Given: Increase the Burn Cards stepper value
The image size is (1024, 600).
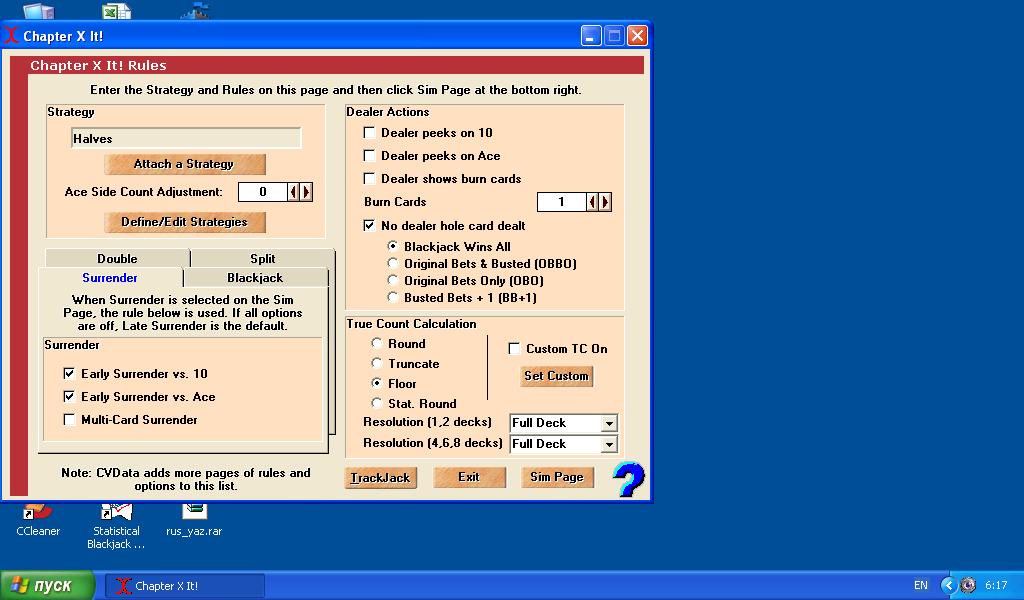Looking at the screenshot, I should pos(605,202).
